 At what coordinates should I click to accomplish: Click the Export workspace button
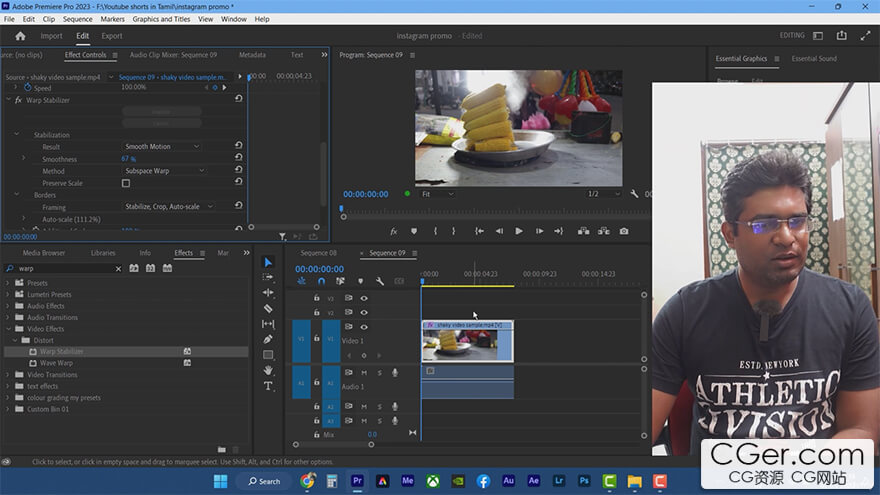(x=112, y=36)
